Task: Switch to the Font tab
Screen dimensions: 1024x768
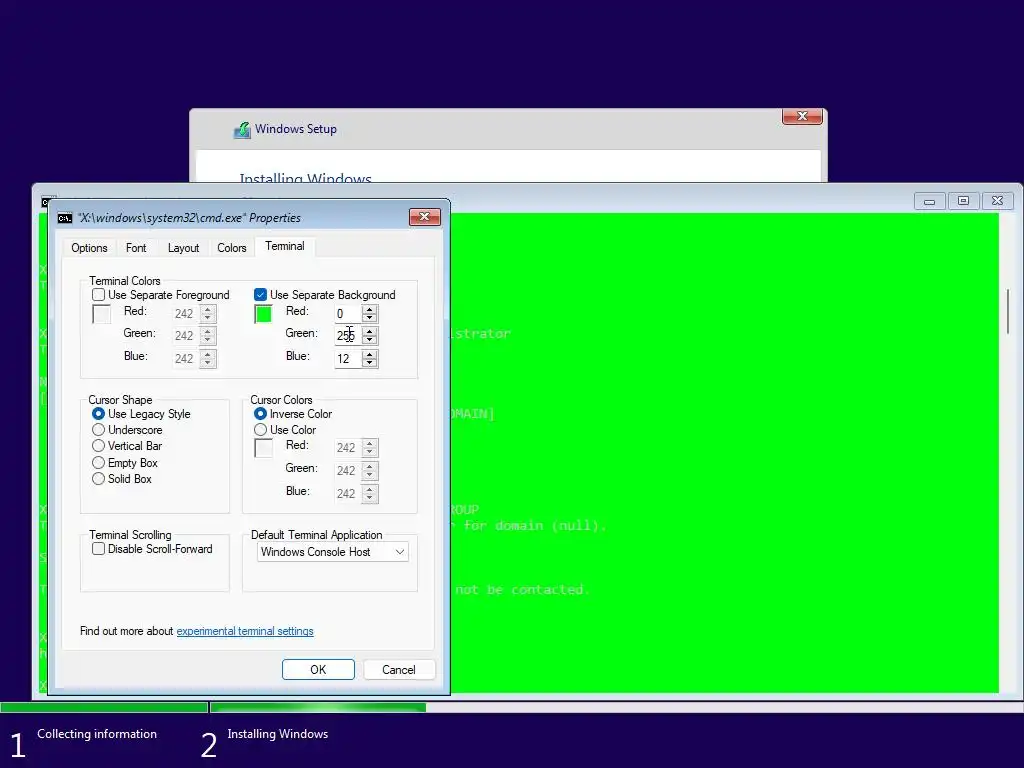Action: tap(136, 248)
